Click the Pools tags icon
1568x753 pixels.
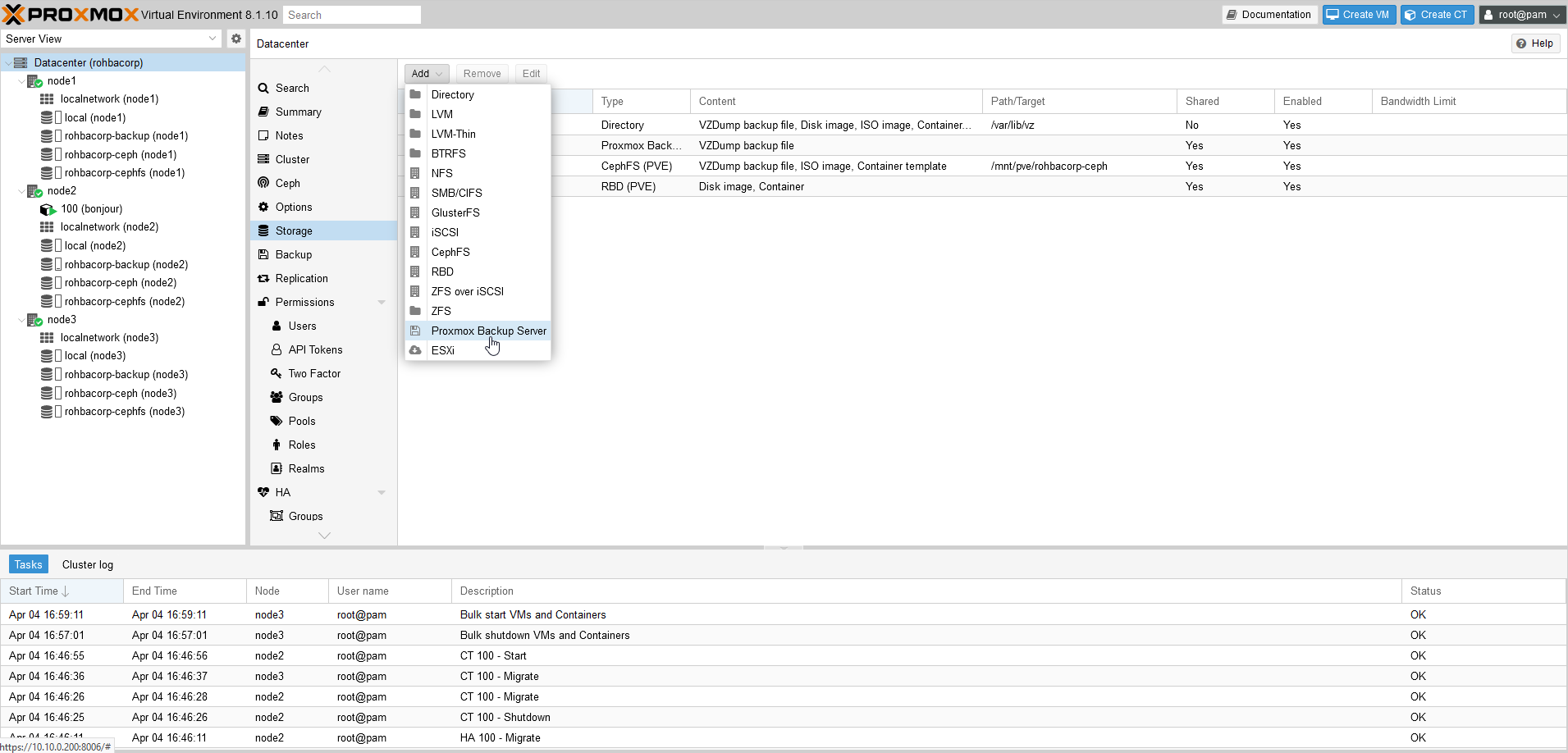tap(277, 421)
